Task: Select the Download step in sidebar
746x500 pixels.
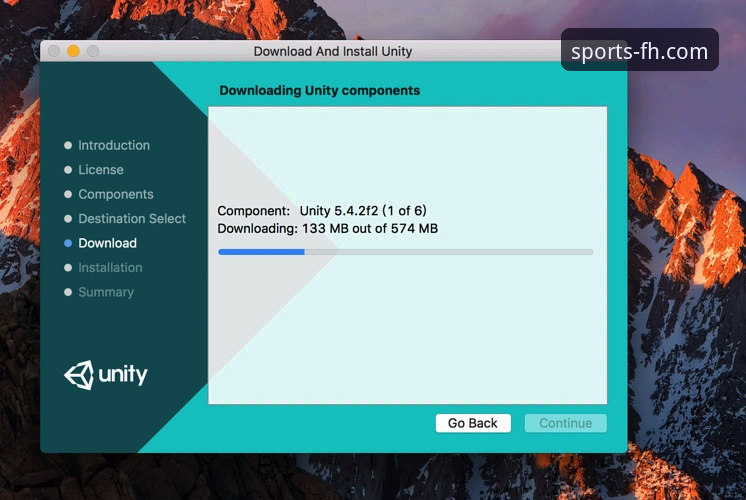Action: tap(107, 243)
